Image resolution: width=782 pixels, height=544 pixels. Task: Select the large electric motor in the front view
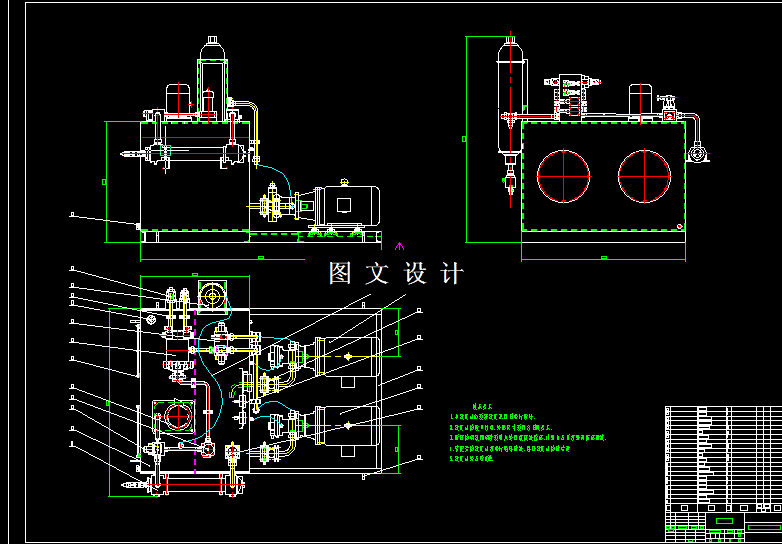coord(346,205)
